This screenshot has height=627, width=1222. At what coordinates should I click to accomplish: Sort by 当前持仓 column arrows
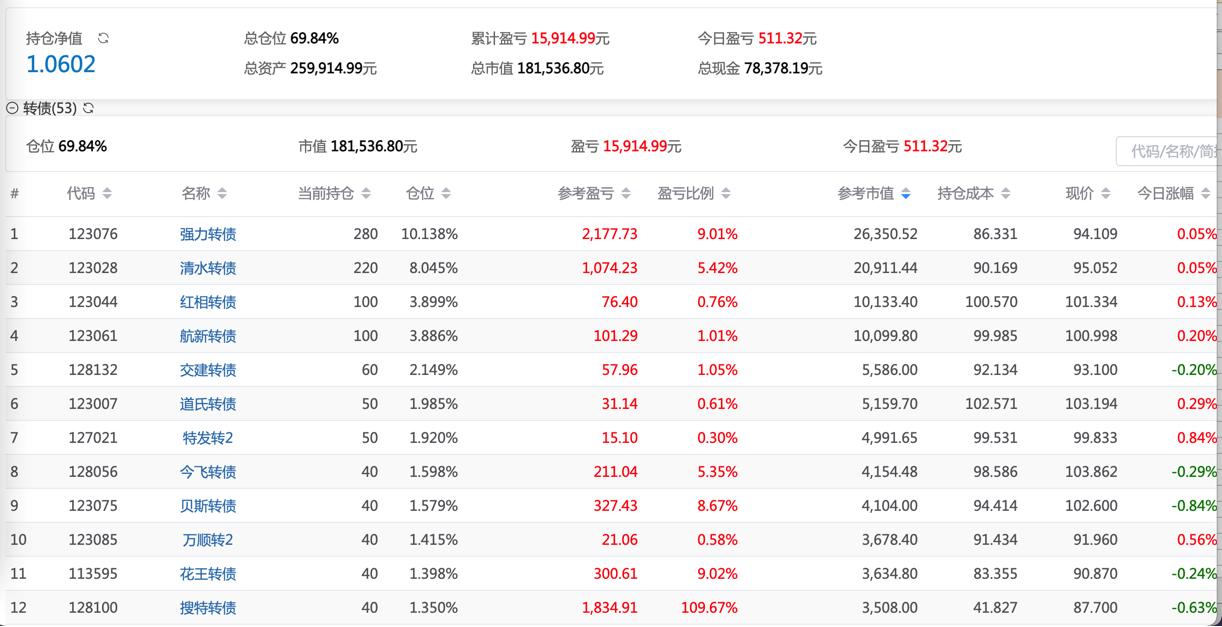click(x=366, y=193)
